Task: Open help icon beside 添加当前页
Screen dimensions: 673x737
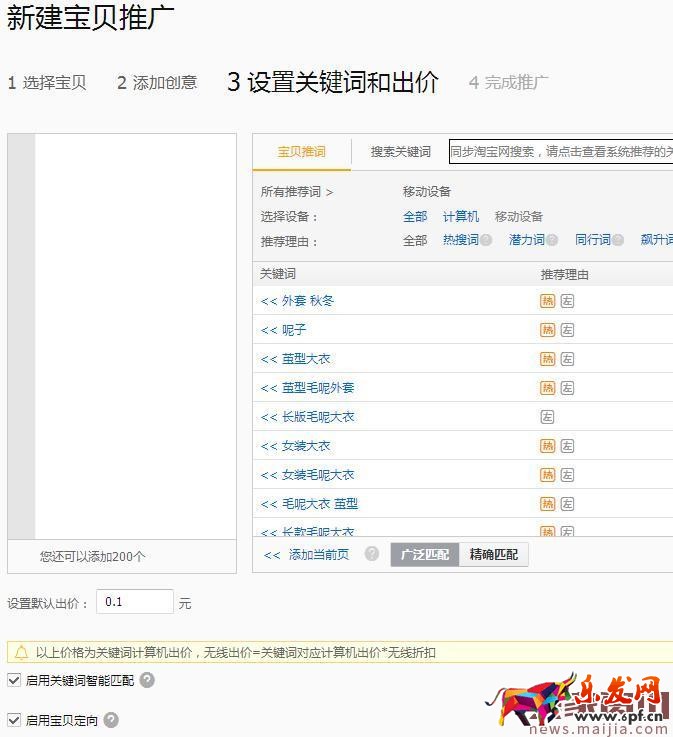Action: point(372,554)
